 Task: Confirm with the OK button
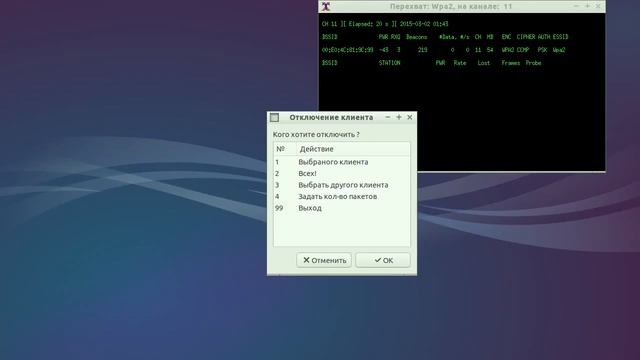383,260
